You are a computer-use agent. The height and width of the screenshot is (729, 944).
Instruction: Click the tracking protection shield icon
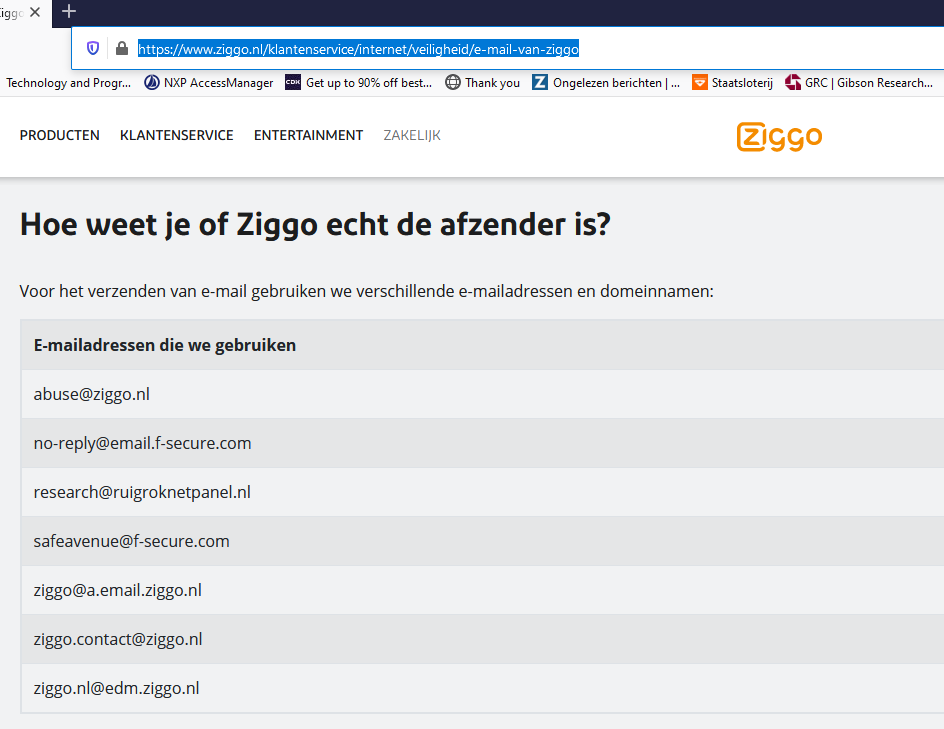(x=93, y=48)
